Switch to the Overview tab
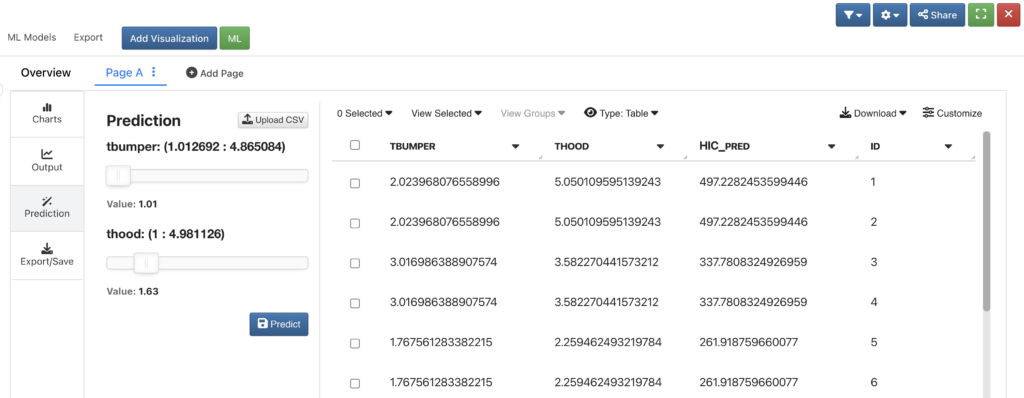This screenshot has width=1024, height=398. (46, 73)
